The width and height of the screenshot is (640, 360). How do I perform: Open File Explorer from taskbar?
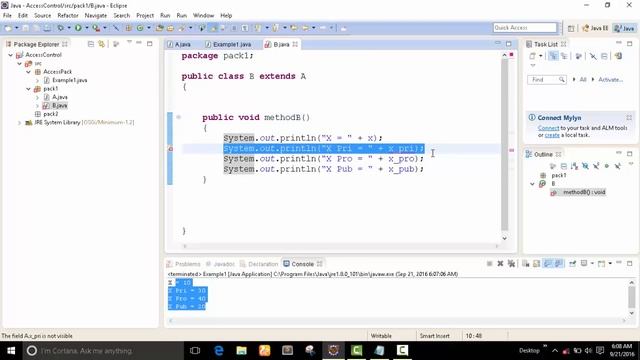tap(242, 350)
